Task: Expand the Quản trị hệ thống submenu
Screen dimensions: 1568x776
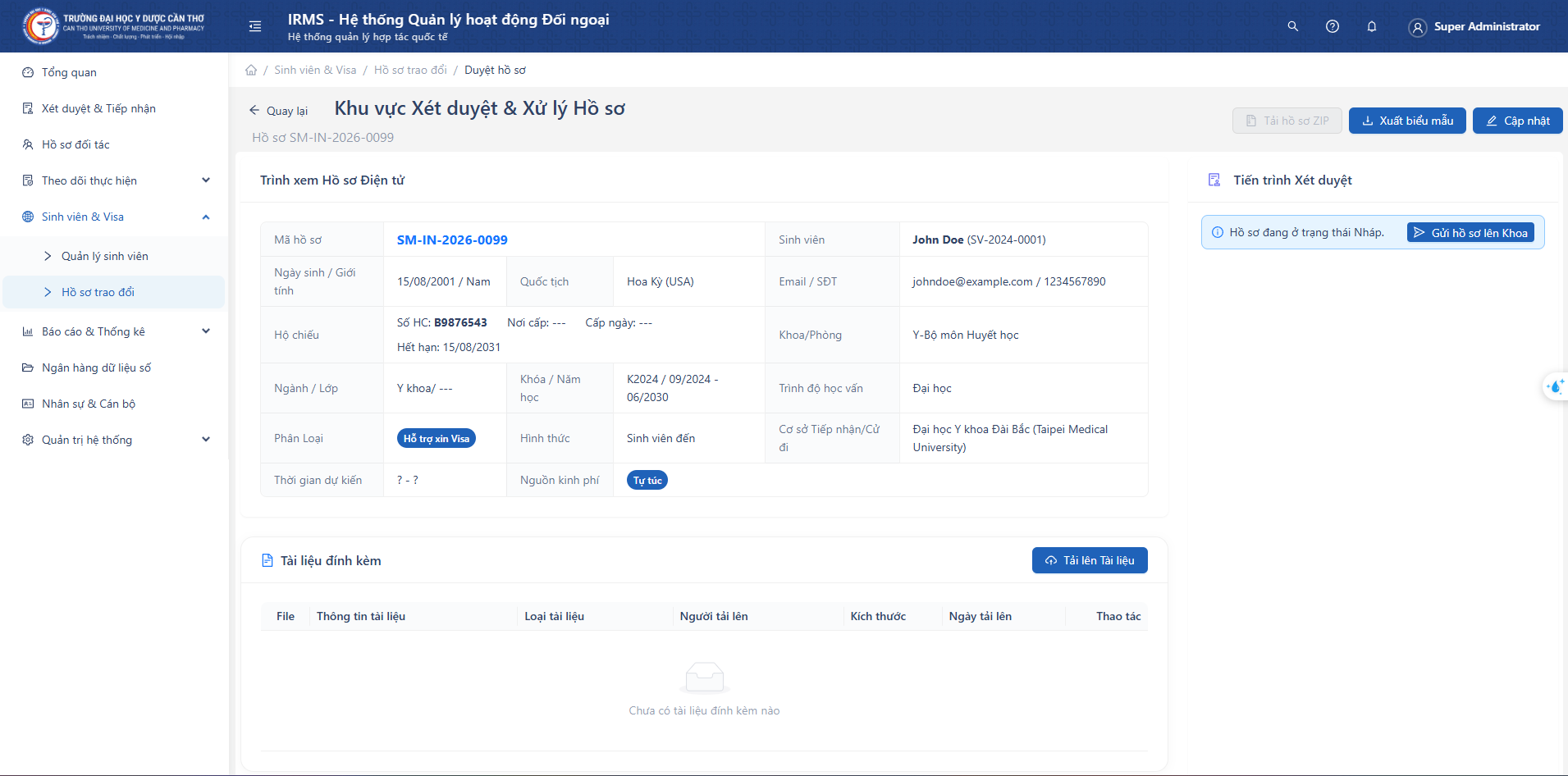Action: coord(206,440)
